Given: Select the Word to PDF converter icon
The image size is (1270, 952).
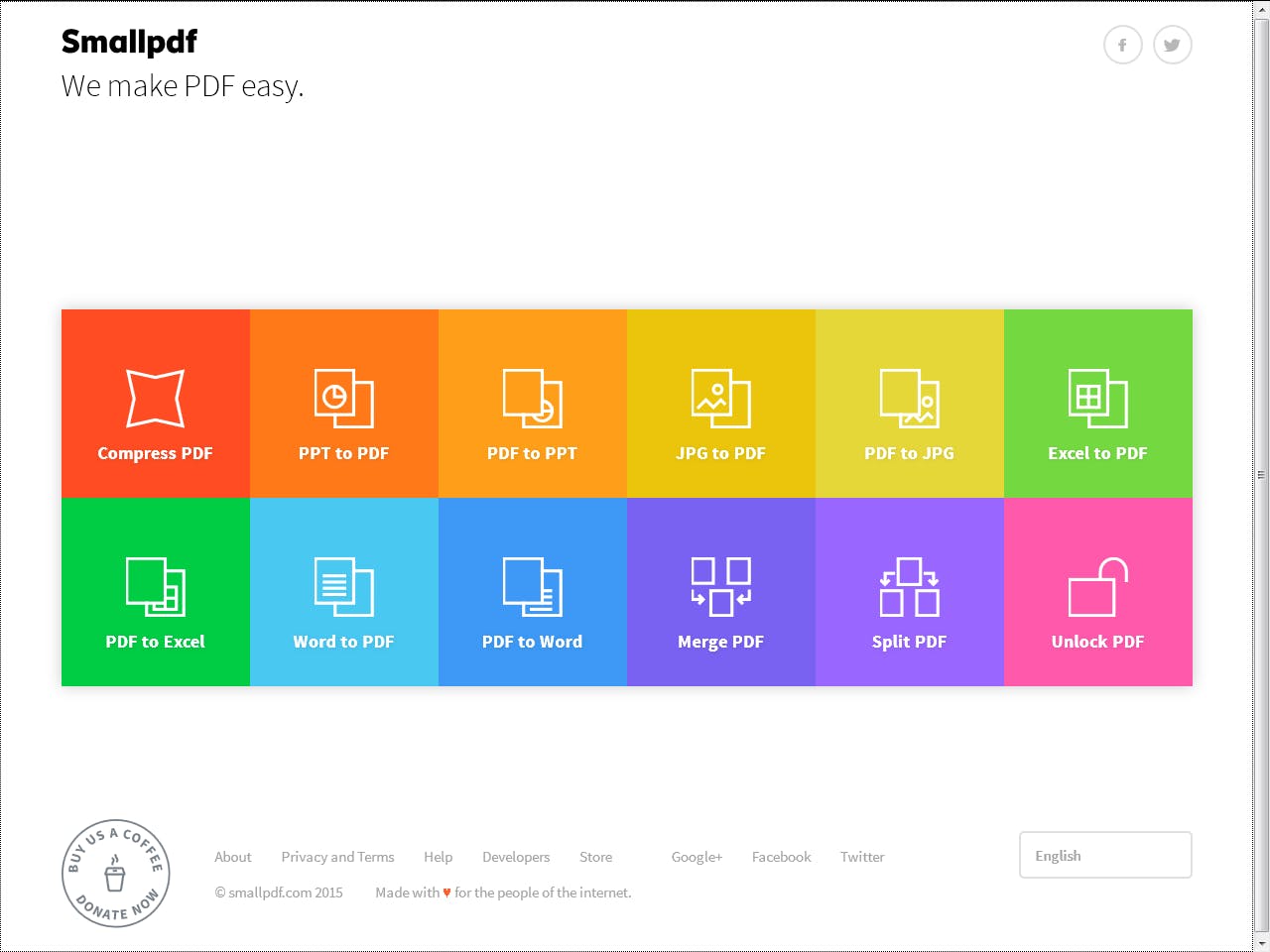Looking at the screenshot, I should tap(344, 586).
